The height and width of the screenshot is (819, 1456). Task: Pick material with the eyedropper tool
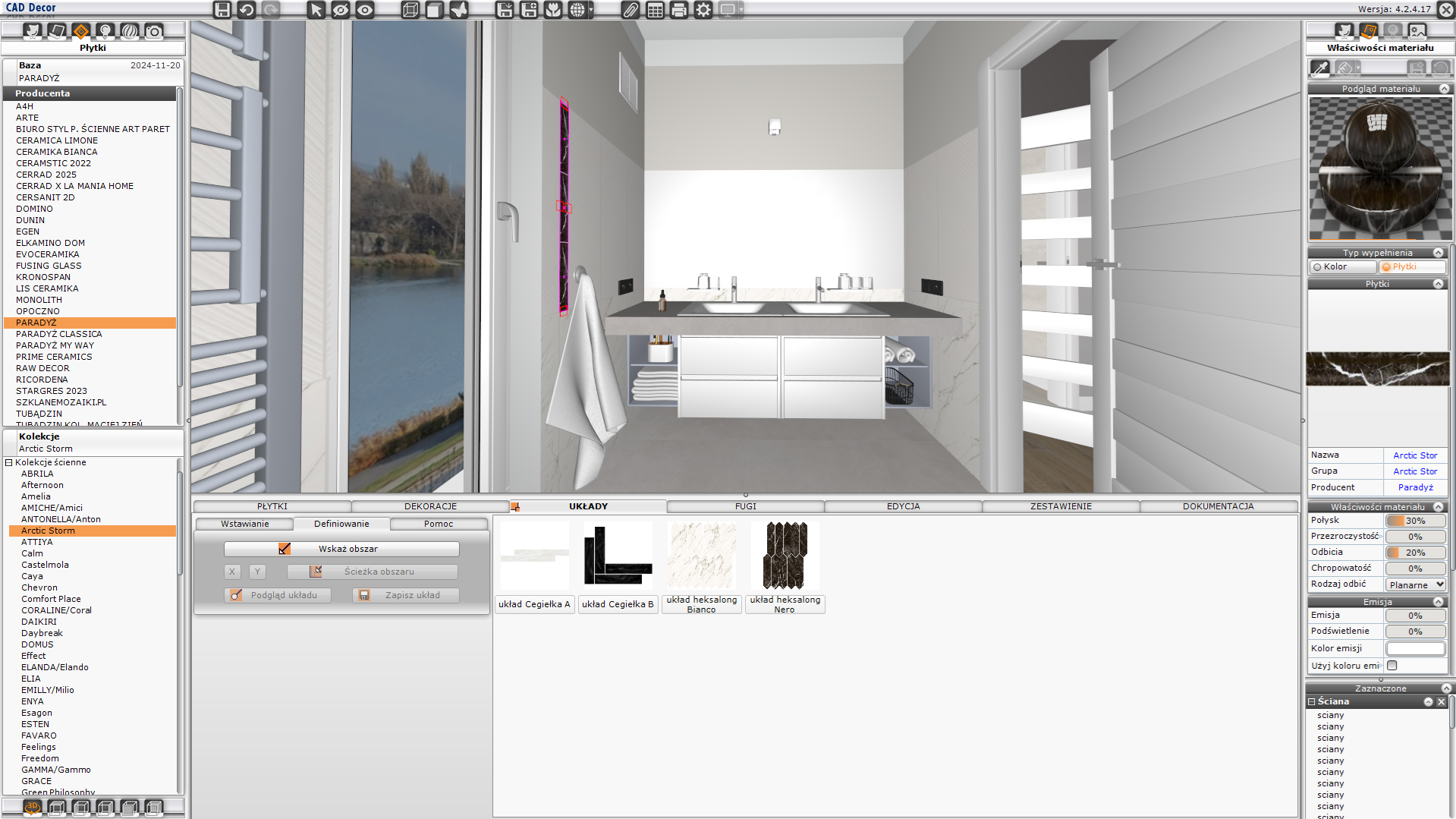[x=1320, y=68]
